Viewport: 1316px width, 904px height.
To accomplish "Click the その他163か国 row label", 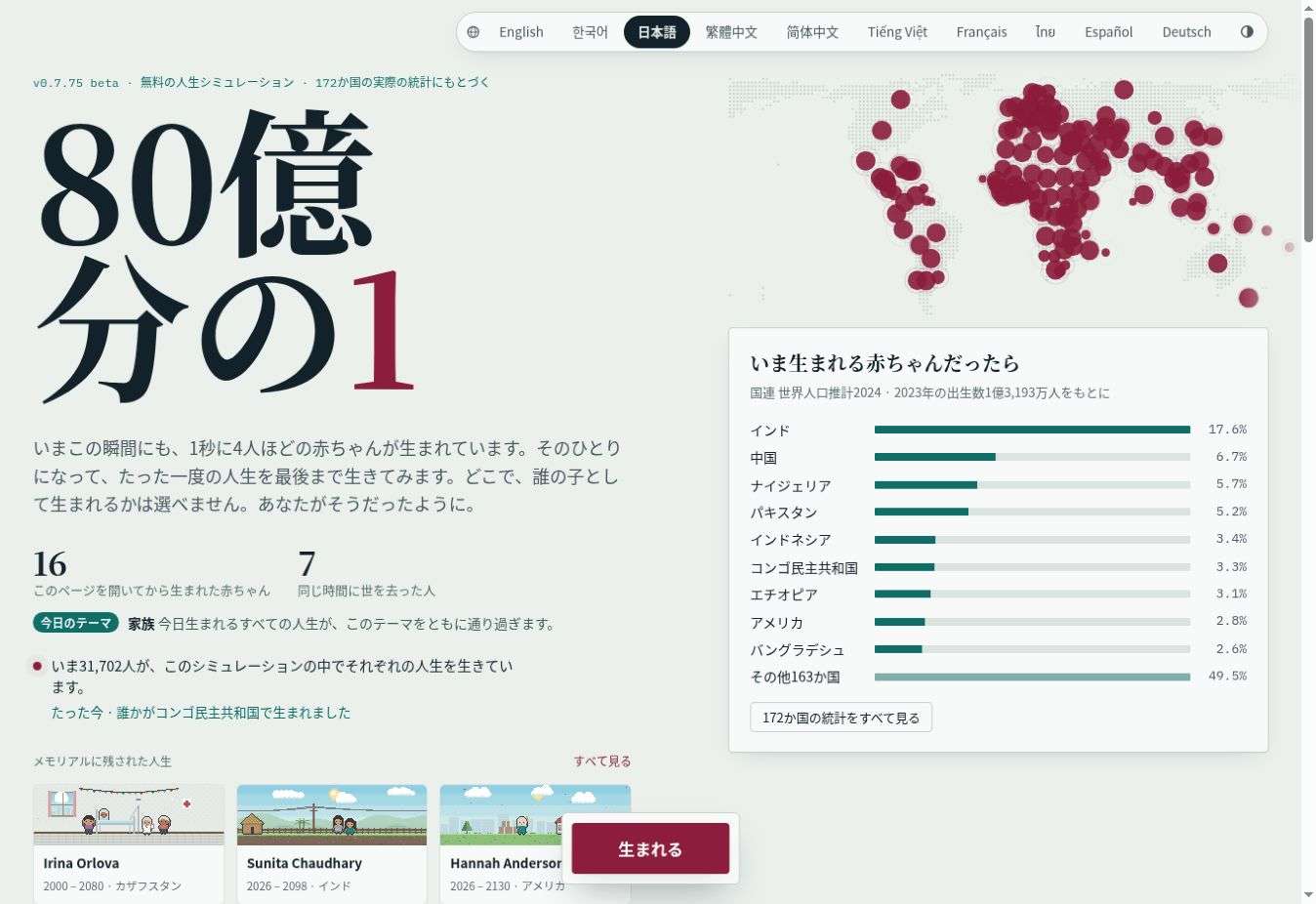I will coord(795,677).
